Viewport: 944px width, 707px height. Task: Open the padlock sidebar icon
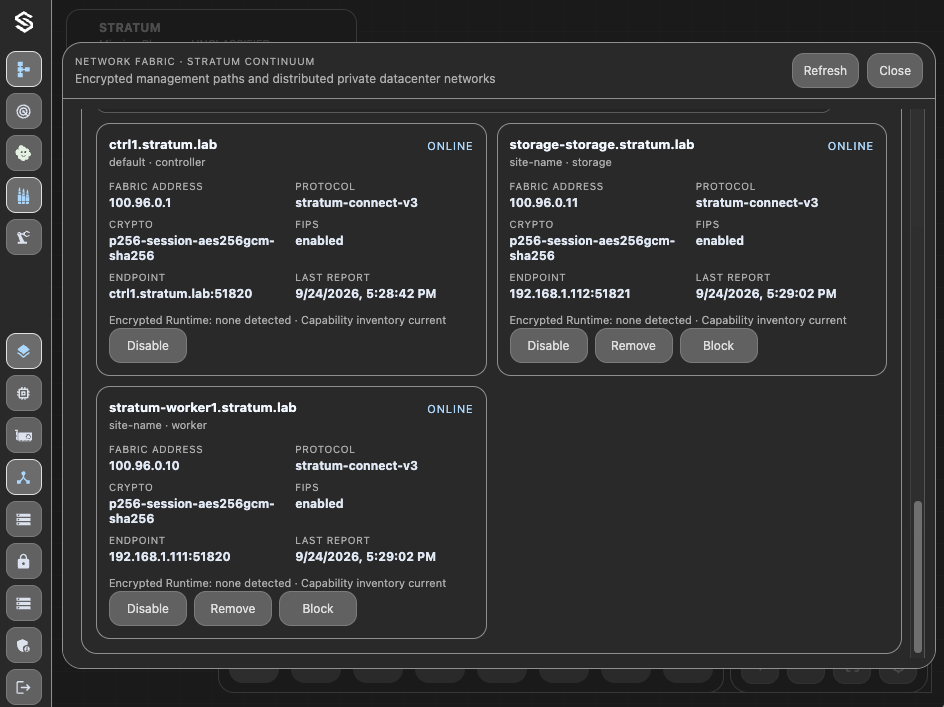coord(24,561)
